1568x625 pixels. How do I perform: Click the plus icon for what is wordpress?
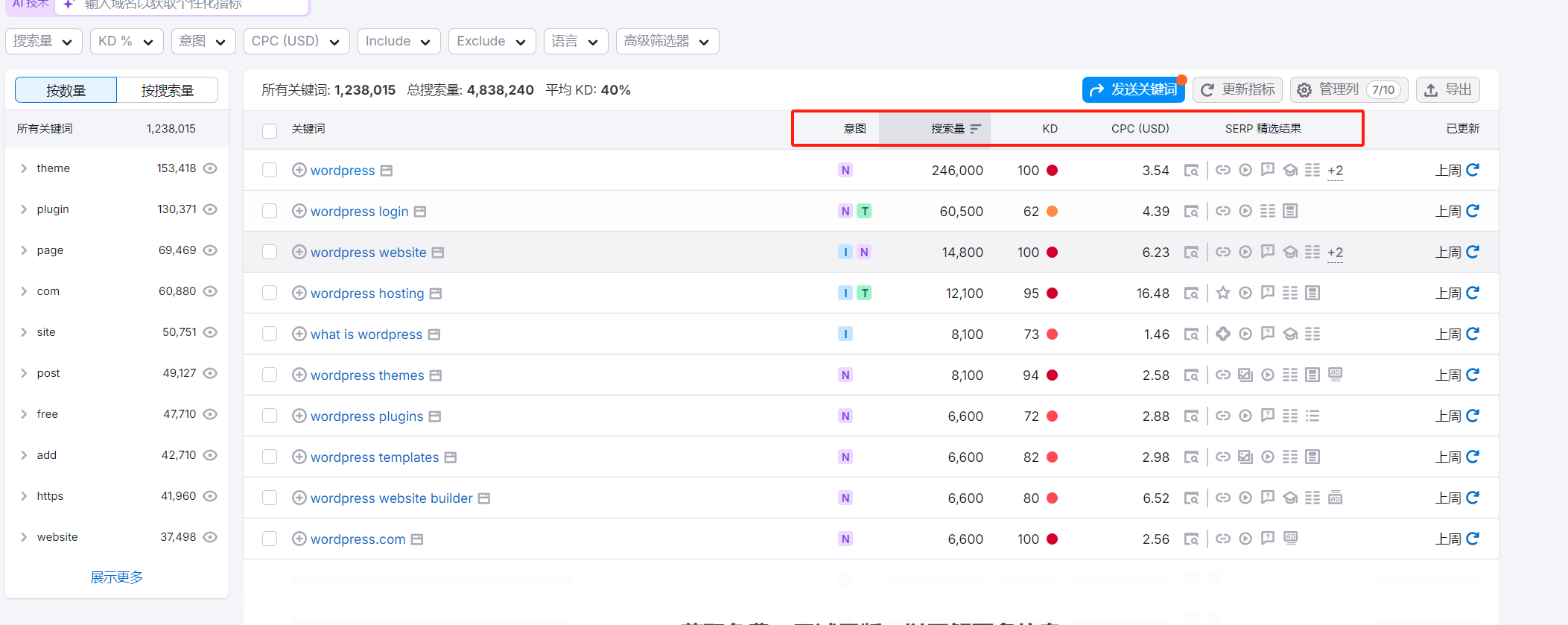pyautogui.click(x=299, y=334)
